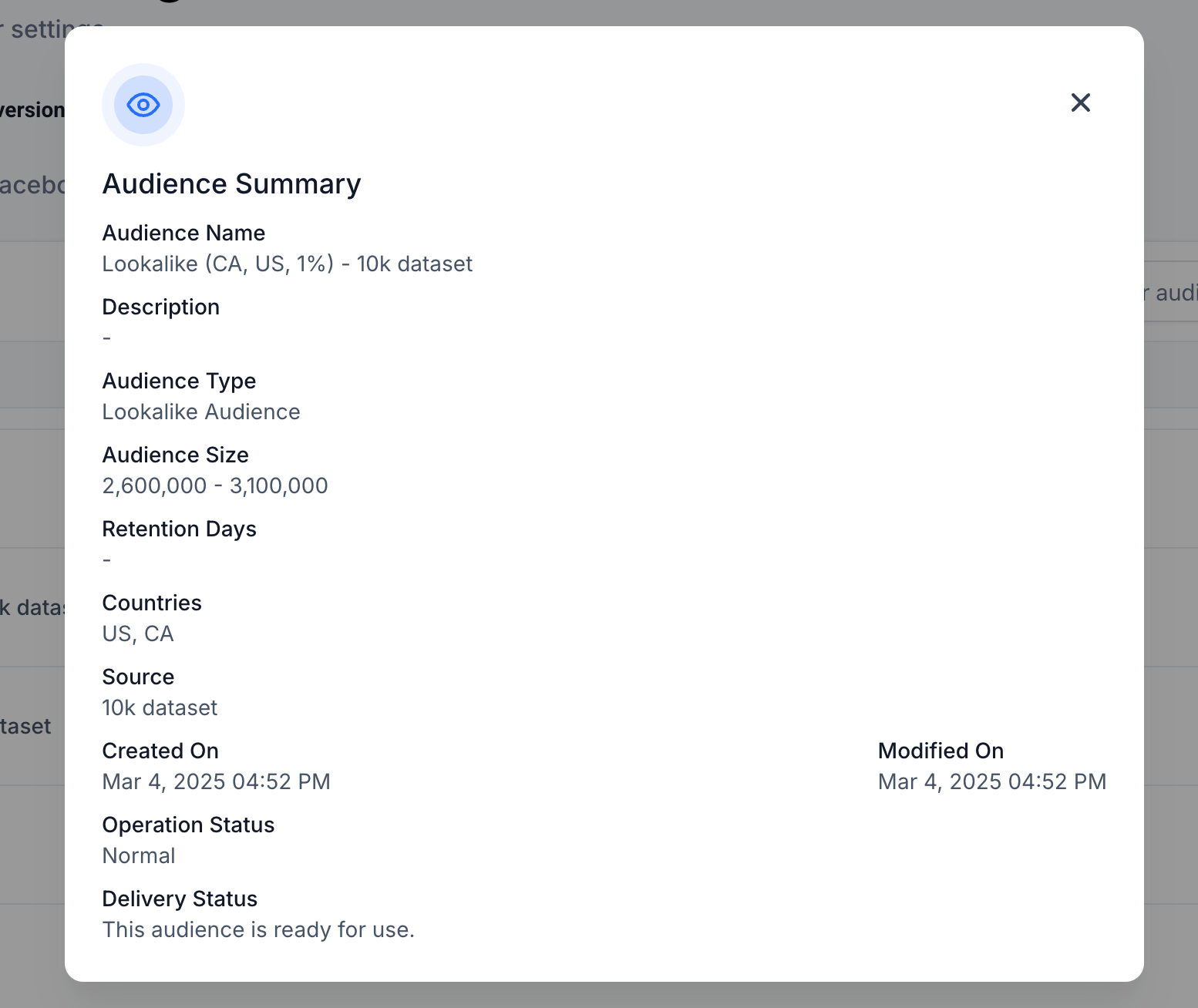Click the Audience Size label

tap(175, 455)
